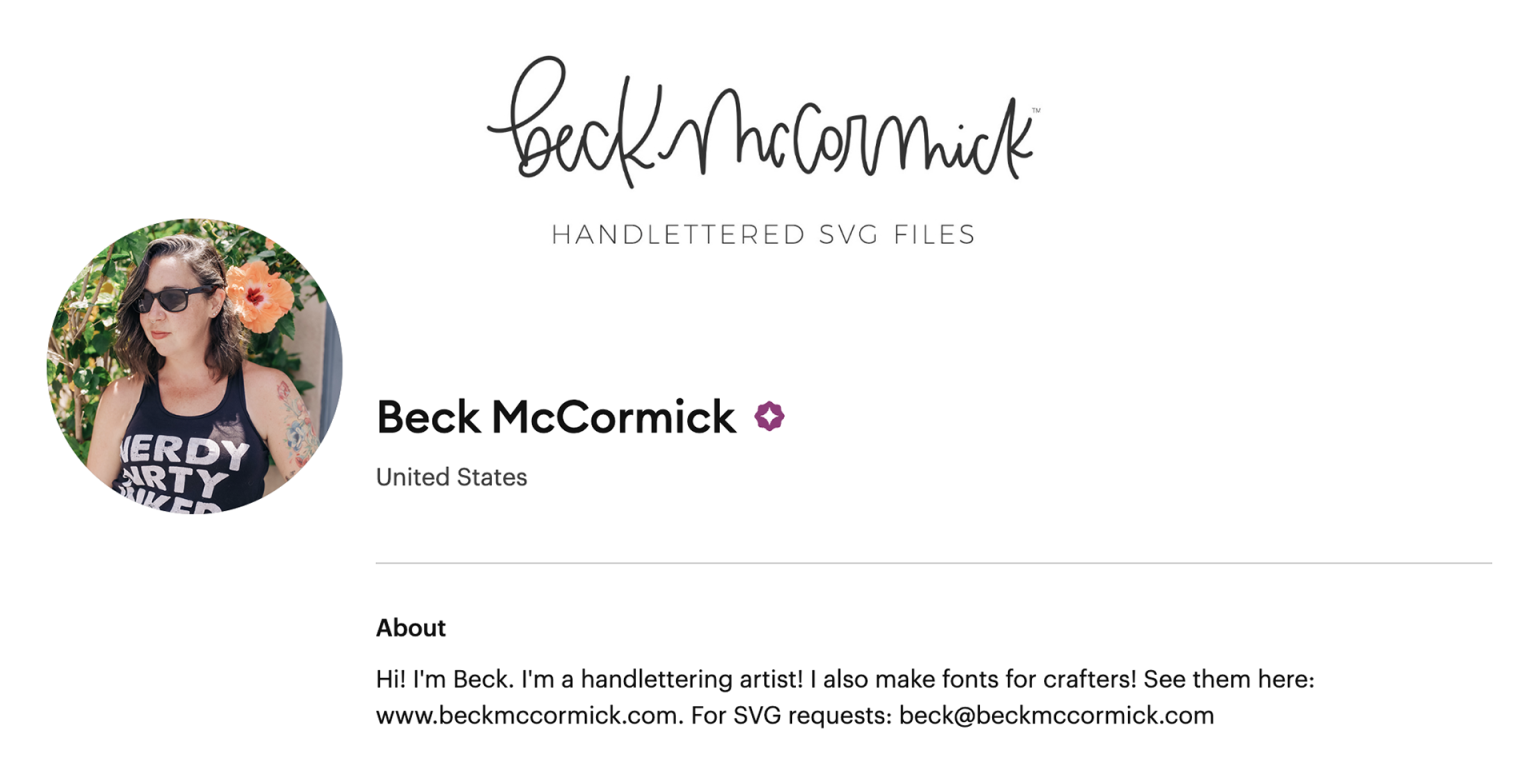The height and width of the screenshot is (778, 1536).
Task: Click the "See them here:" text
Action: pyautogui.click(x=1228, y=680)
